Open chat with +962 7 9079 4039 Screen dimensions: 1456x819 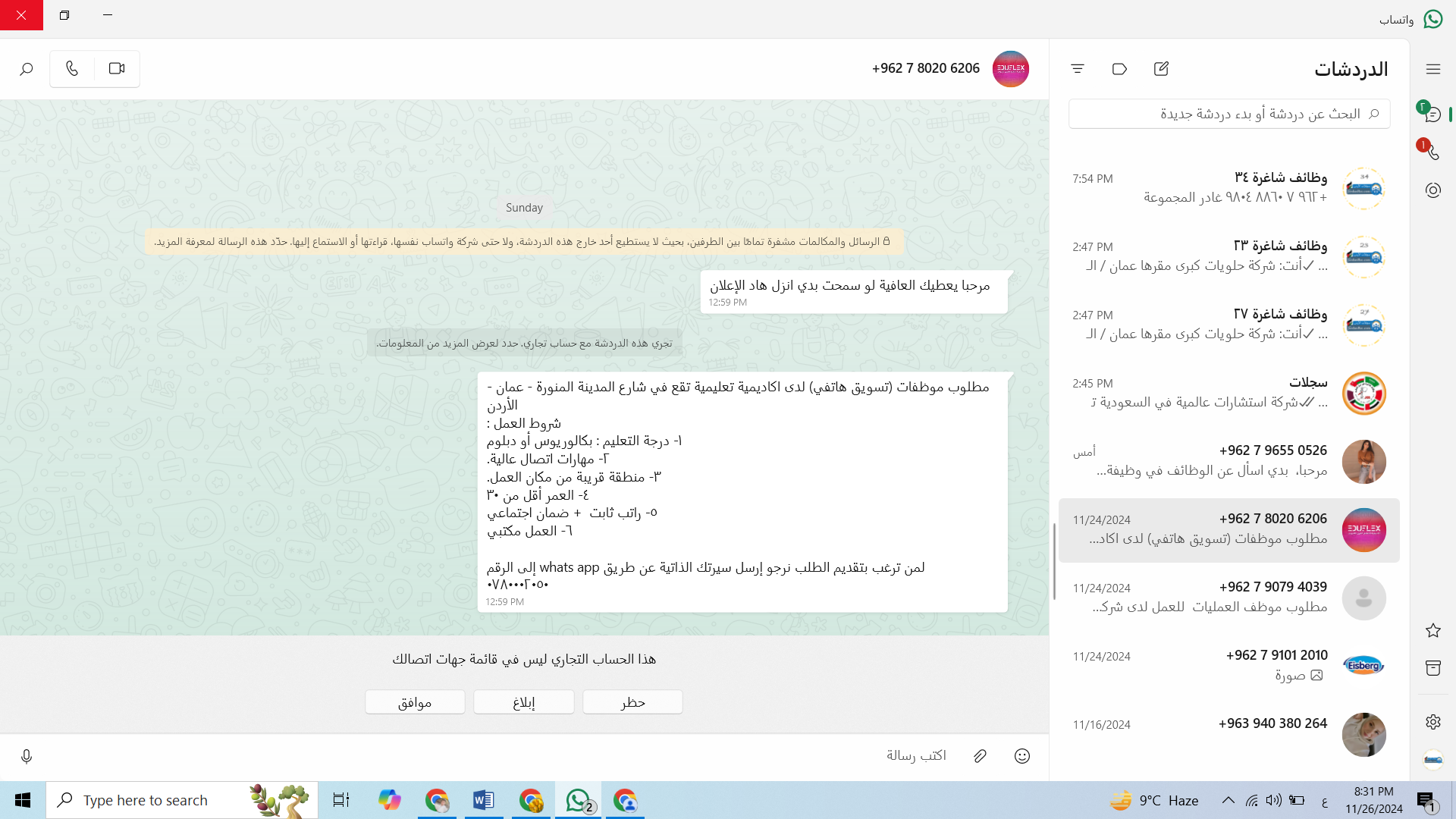[x=1229, y=598]
